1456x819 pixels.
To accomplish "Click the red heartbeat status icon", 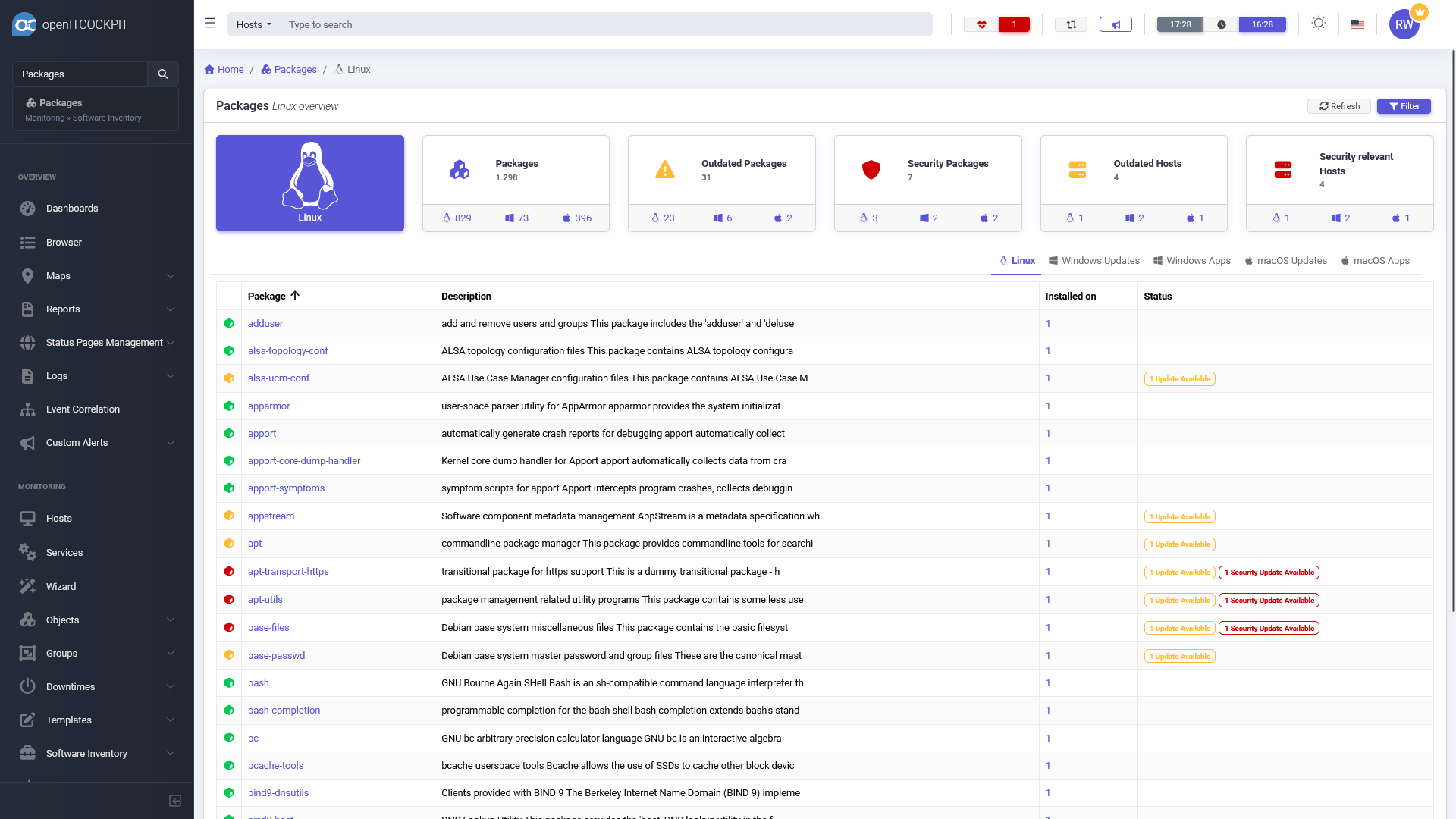I will 981,24.
